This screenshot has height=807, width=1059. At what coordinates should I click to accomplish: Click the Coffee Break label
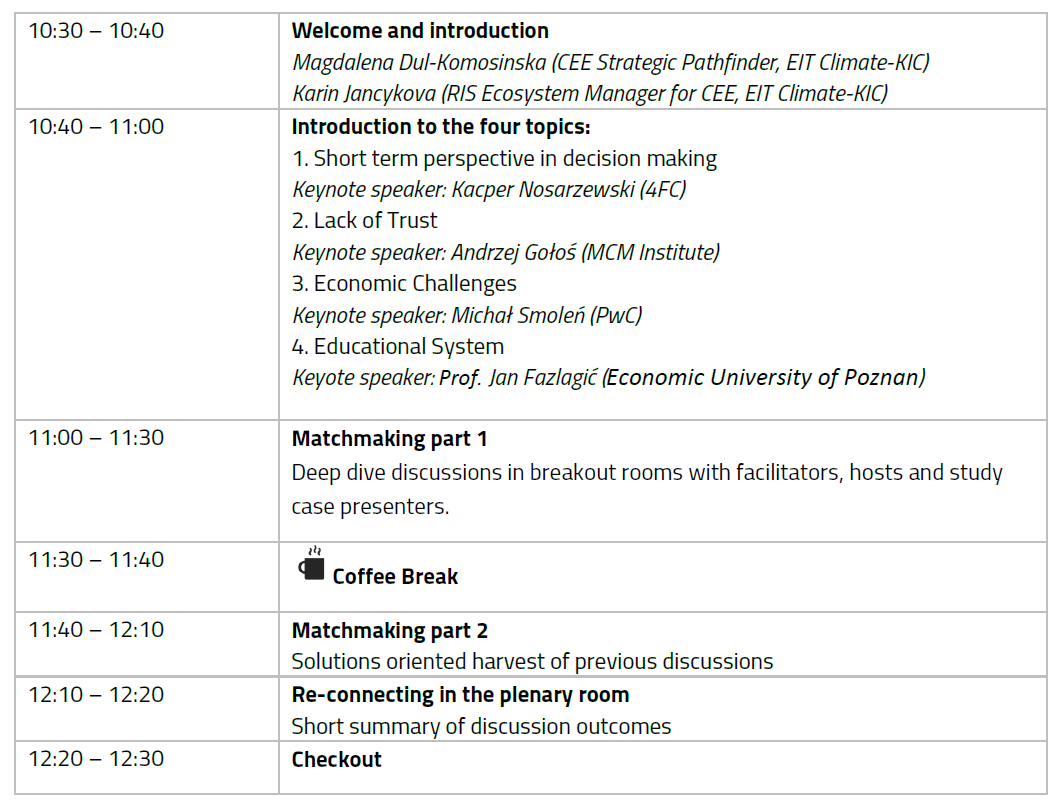click(x=395, y=576)
